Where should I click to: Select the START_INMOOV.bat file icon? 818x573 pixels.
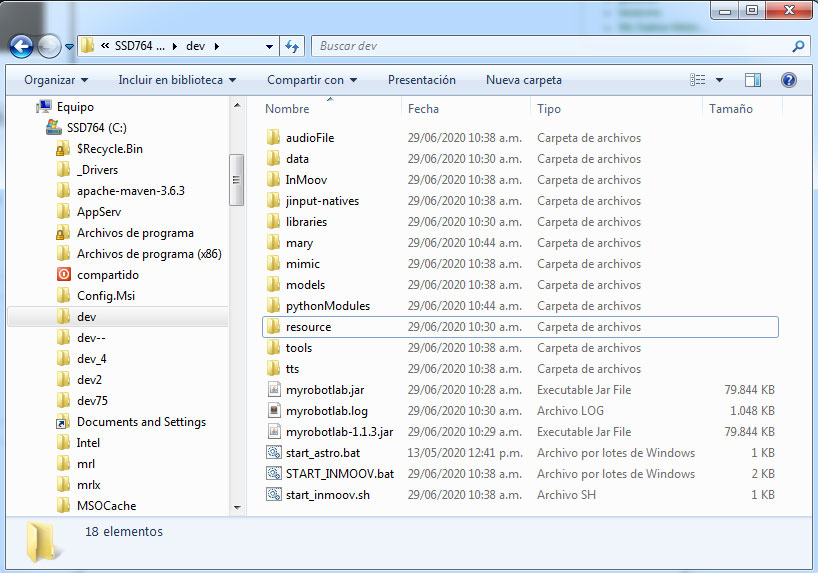(275, 474)
